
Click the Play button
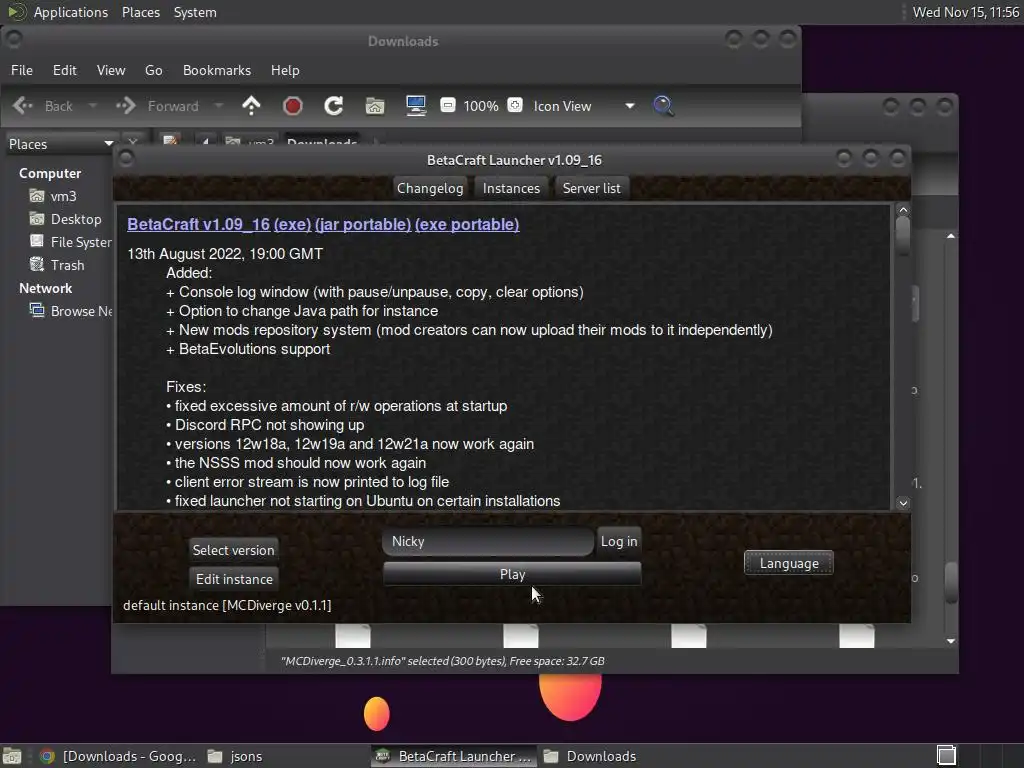[x=513, y=574]
